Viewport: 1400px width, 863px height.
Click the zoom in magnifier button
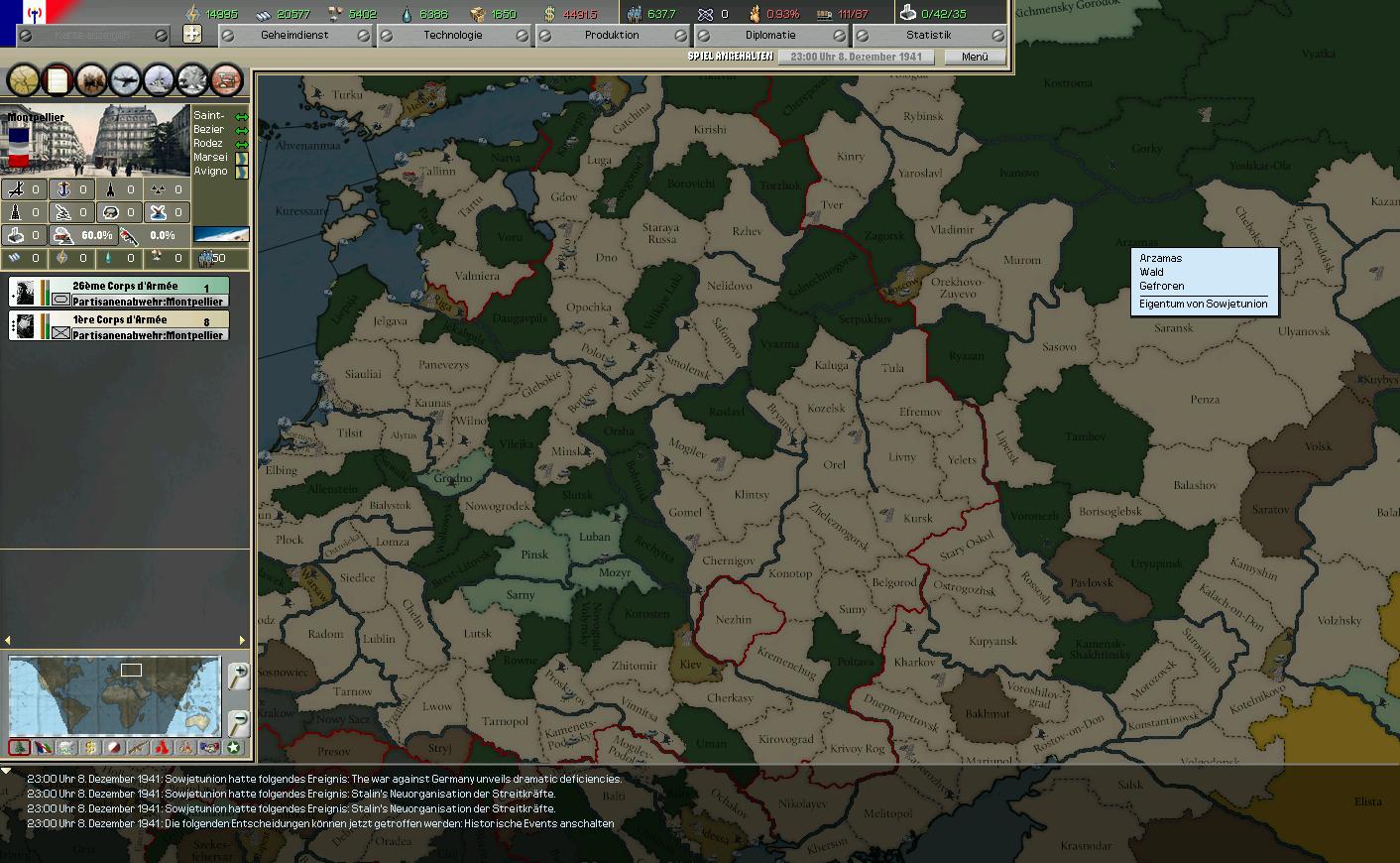tap(238, 677)
